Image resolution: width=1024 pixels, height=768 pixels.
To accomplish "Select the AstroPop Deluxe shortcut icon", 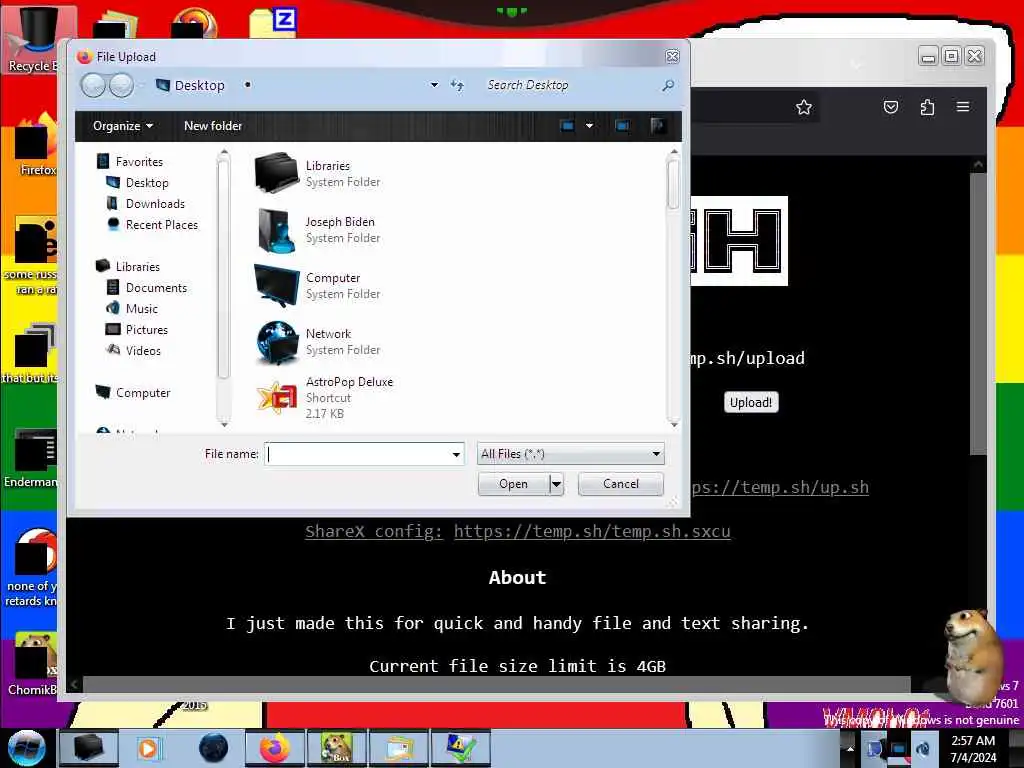I will (276, 397).
